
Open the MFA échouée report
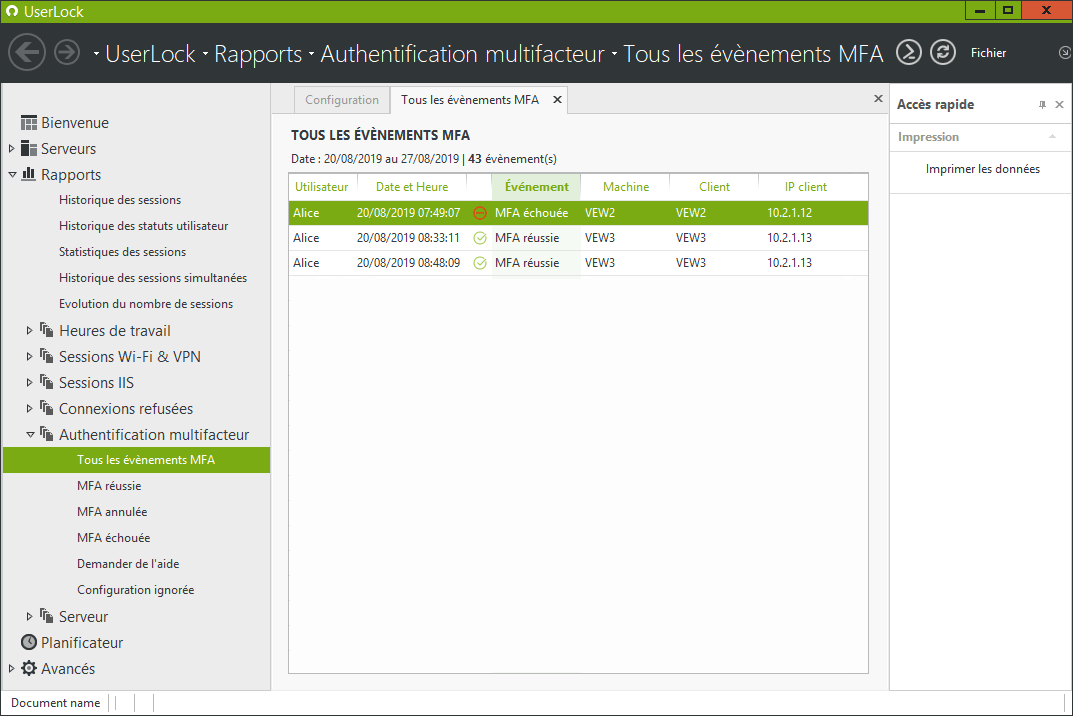pyautogui.click(x=113, y=538)
